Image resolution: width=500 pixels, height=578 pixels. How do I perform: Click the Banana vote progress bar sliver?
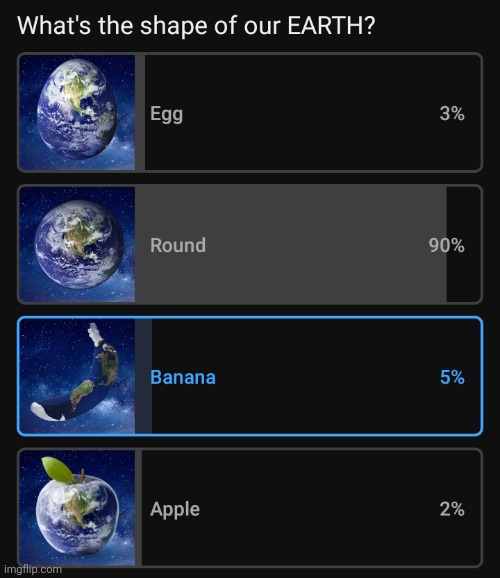click(x=143, y=376)
